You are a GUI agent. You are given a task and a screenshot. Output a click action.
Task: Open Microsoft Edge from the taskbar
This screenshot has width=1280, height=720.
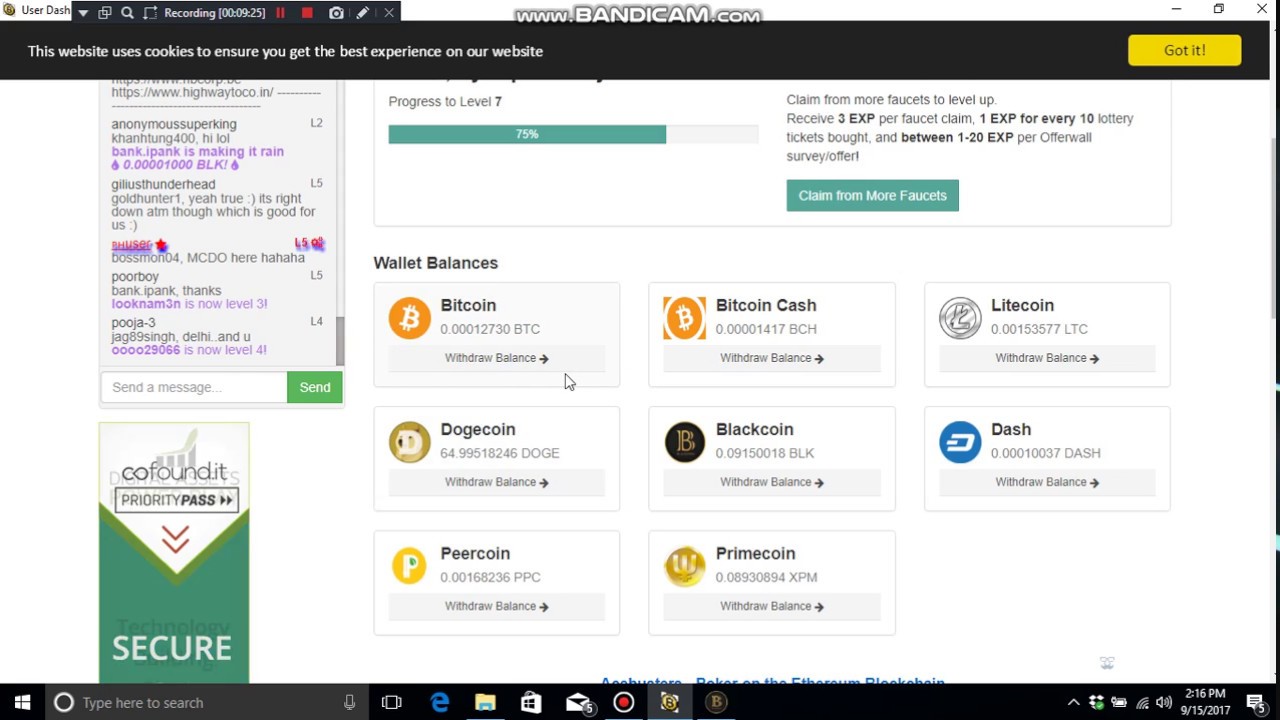[439, 702]
